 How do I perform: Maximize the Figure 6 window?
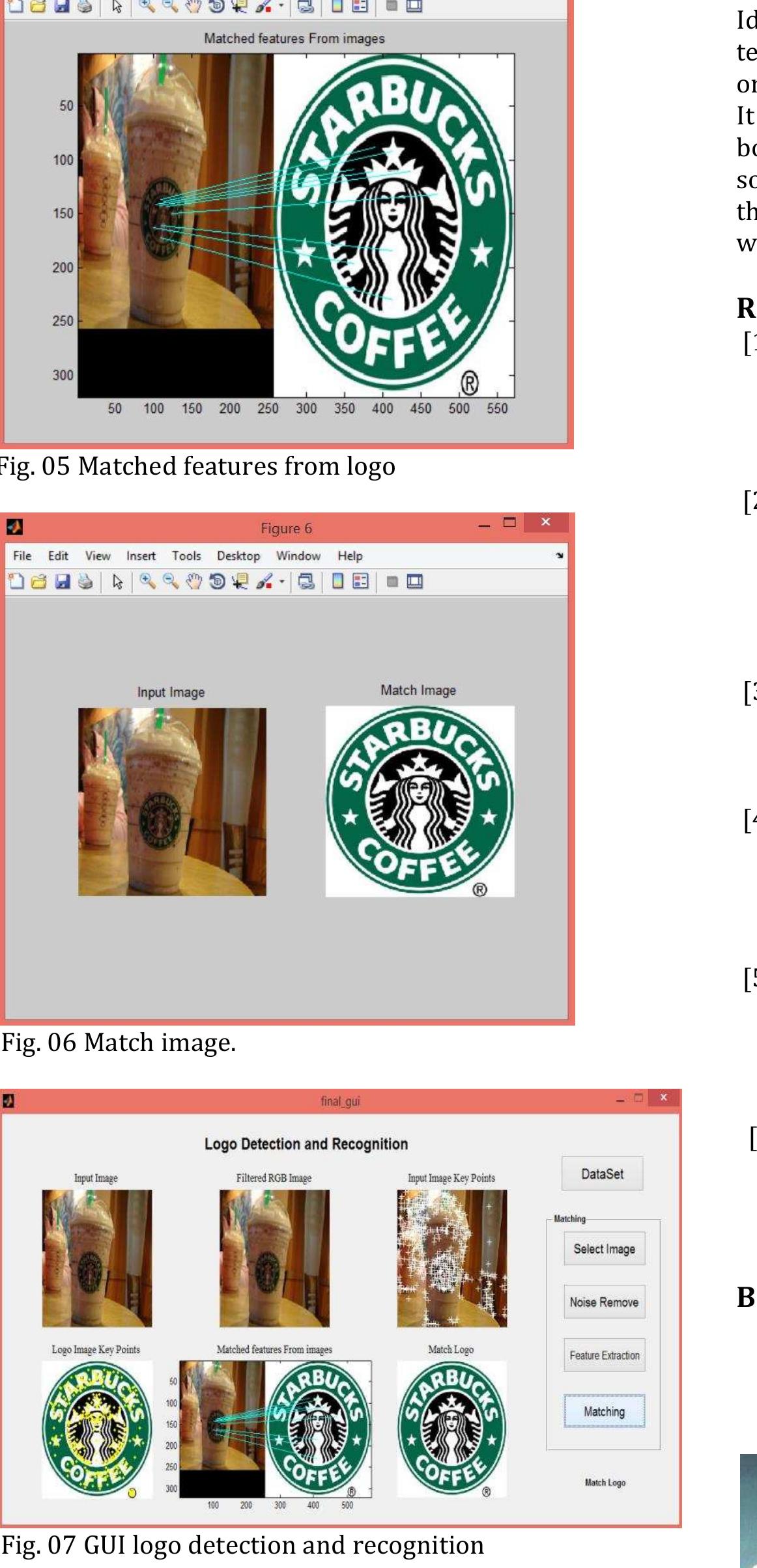click(x=509, y=522)
